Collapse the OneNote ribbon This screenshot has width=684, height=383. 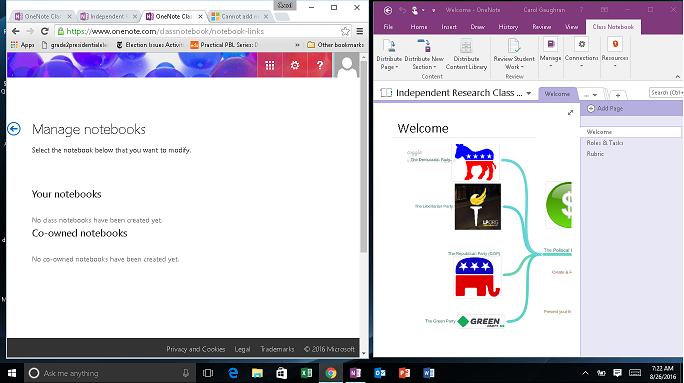click(x=677, y=77)
